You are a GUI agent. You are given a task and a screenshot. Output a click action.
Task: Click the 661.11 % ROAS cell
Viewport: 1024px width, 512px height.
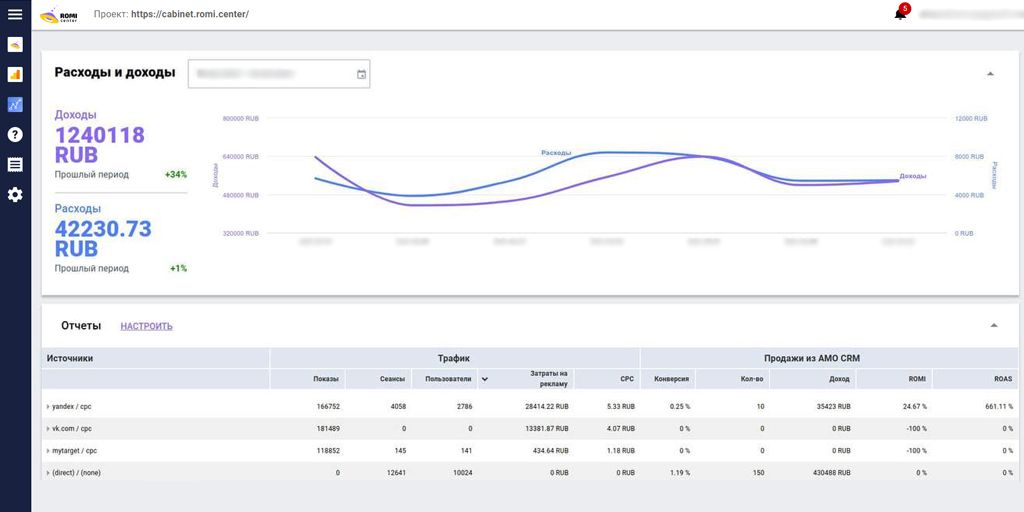coord(999,406)
